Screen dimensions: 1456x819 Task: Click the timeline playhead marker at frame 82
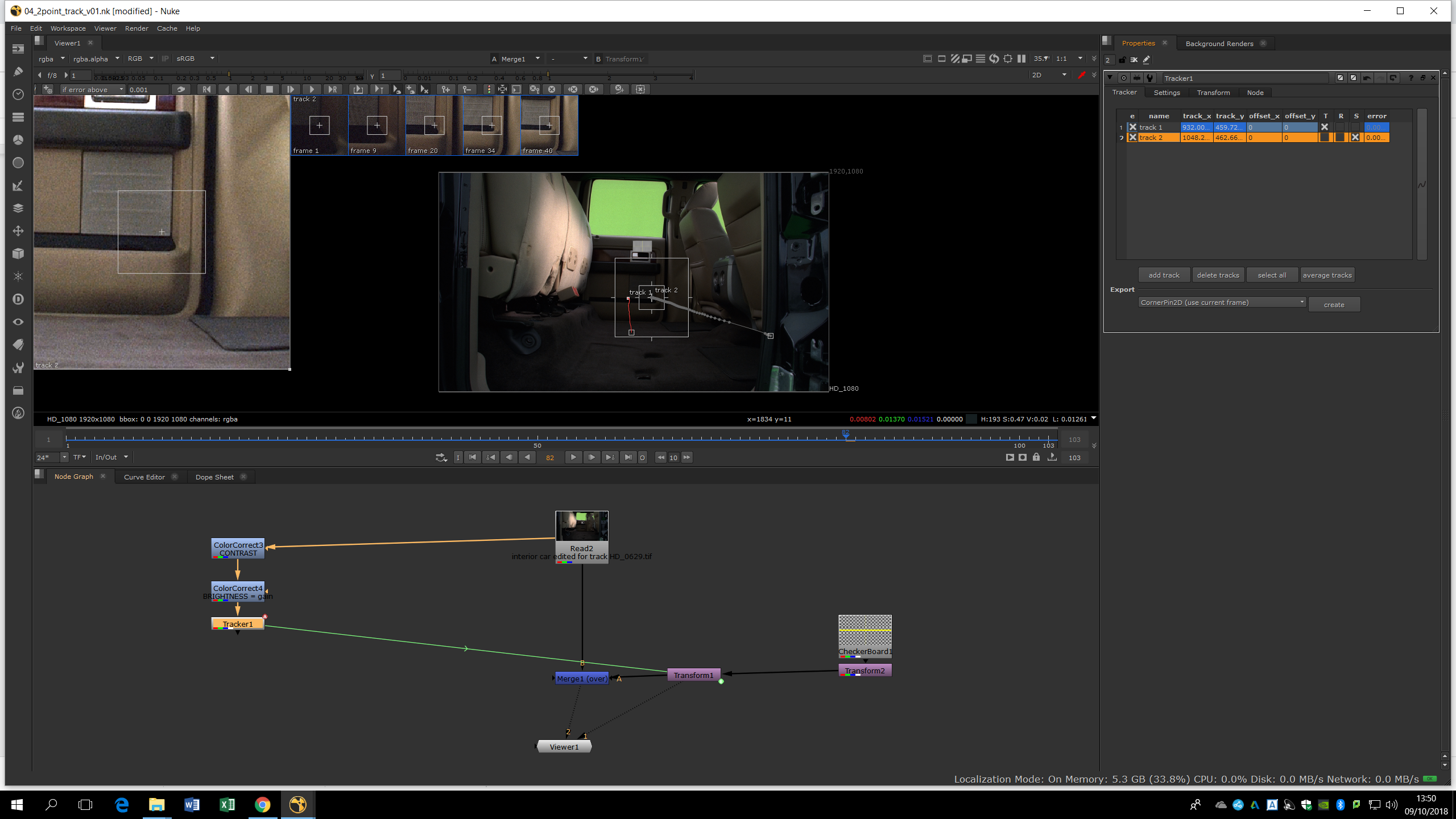point(846,435)
